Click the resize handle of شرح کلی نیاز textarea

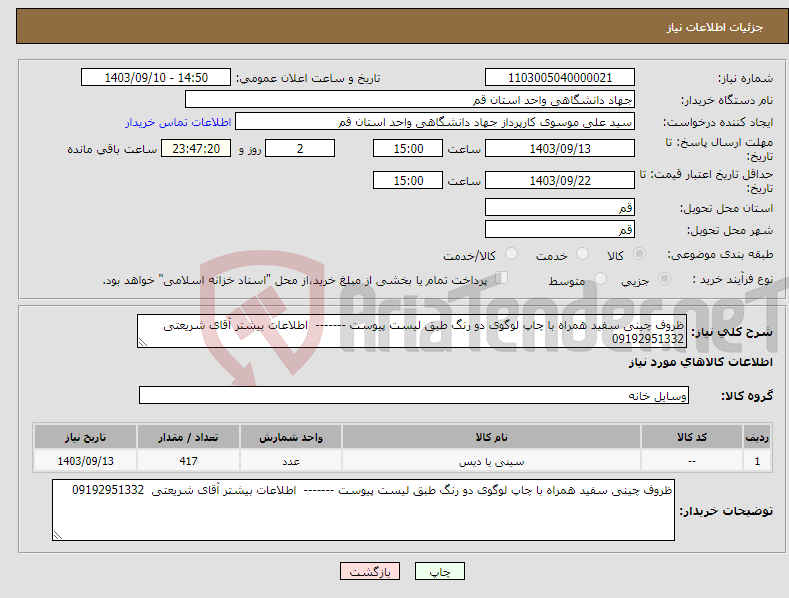(x=142, y=343)
